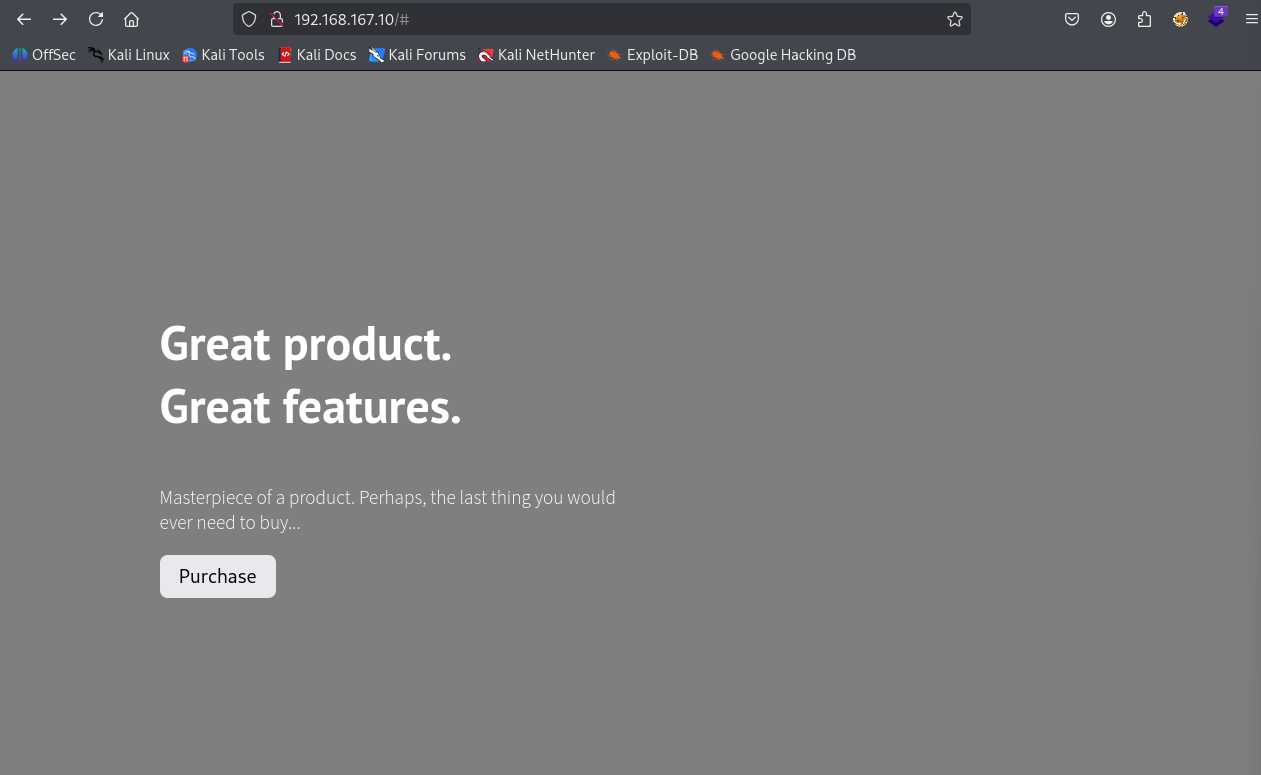This screenshot has height=775, width=1261.
Task: Open the tracking protection shield icon
Action: point(250,19)
